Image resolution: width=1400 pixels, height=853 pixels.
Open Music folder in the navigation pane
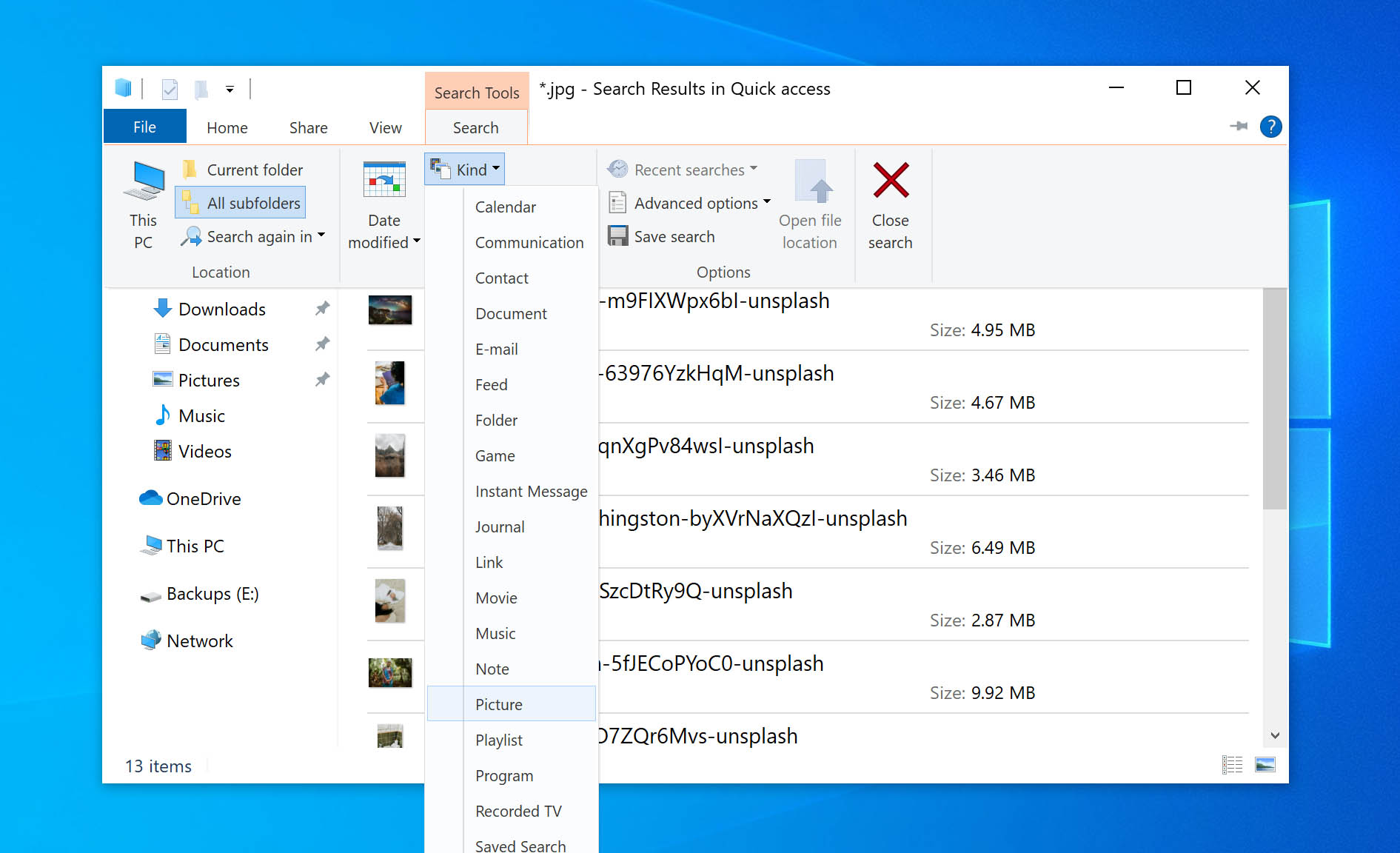click(x=189, y=416)
